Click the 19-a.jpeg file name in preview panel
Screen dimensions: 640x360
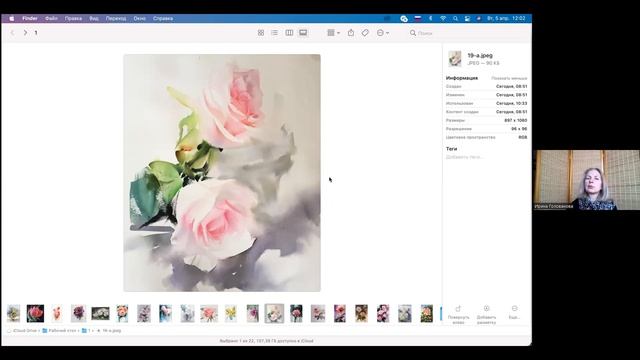click(x=480, y=55)
